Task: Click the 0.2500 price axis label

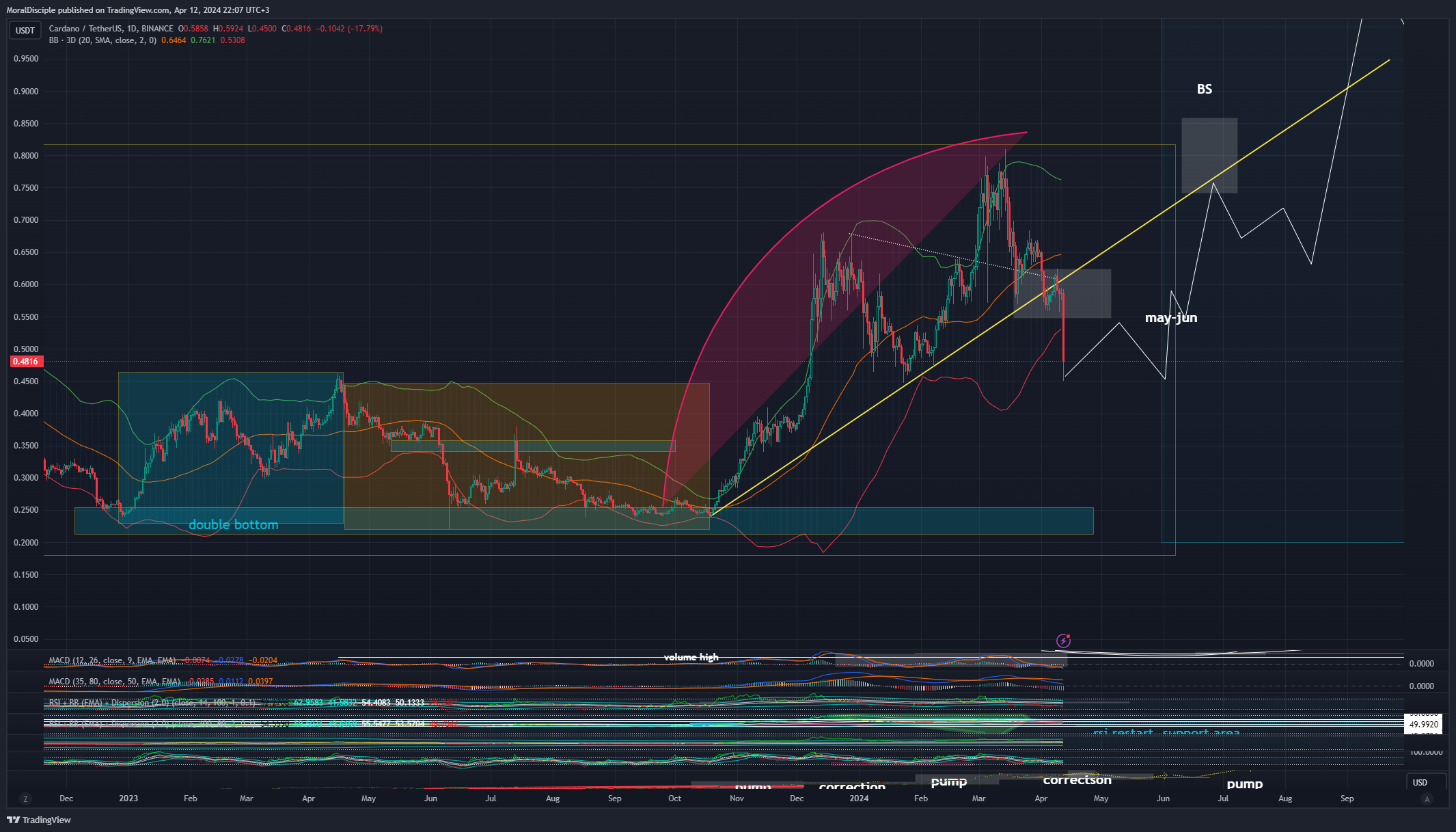Action: (x=26, y=510)
